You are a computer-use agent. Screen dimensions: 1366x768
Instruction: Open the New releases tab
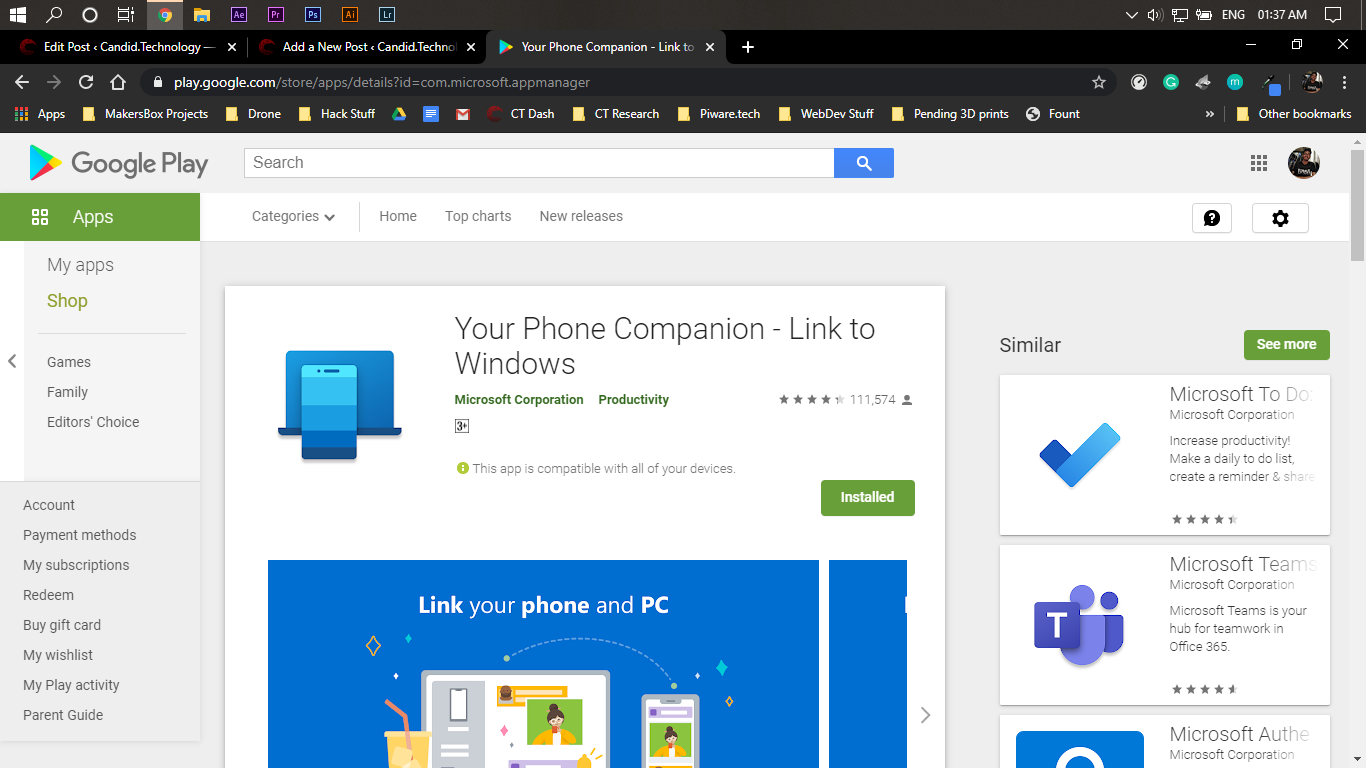581,216
